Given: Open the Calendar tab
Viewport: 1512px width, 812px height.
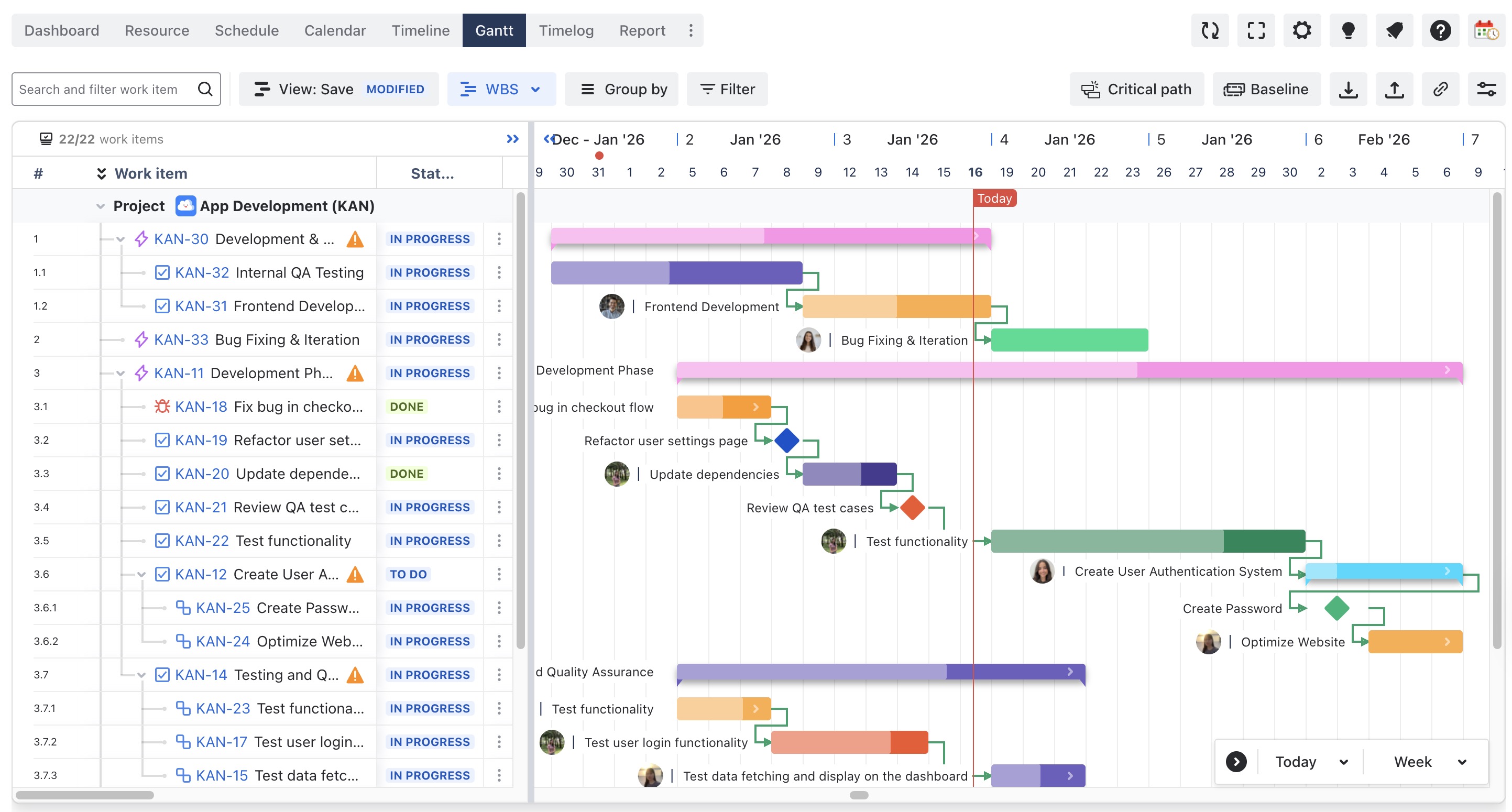Looking at the screenshot, I should coord(335,30).
